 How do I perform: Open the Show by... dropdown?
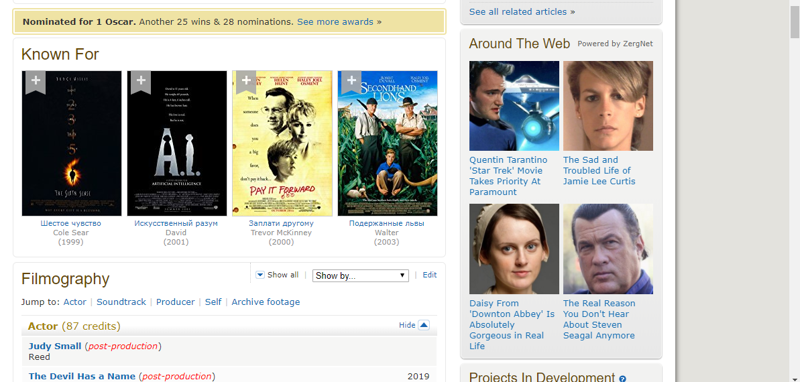360,275
